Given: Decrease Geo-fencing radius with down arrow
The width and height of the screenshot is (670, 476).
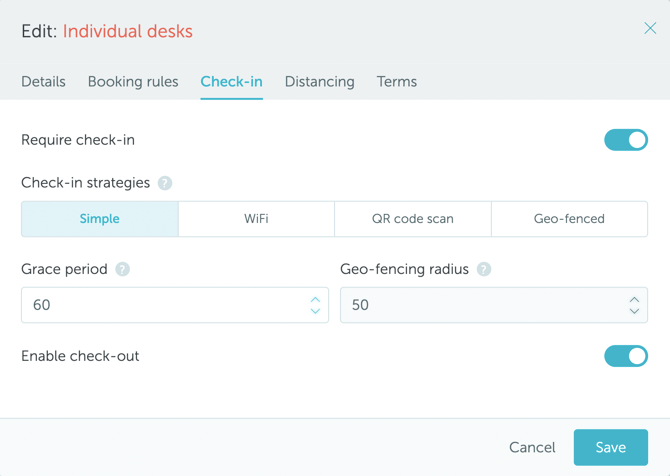Looking at the screenshot, I should click(634, 311).
